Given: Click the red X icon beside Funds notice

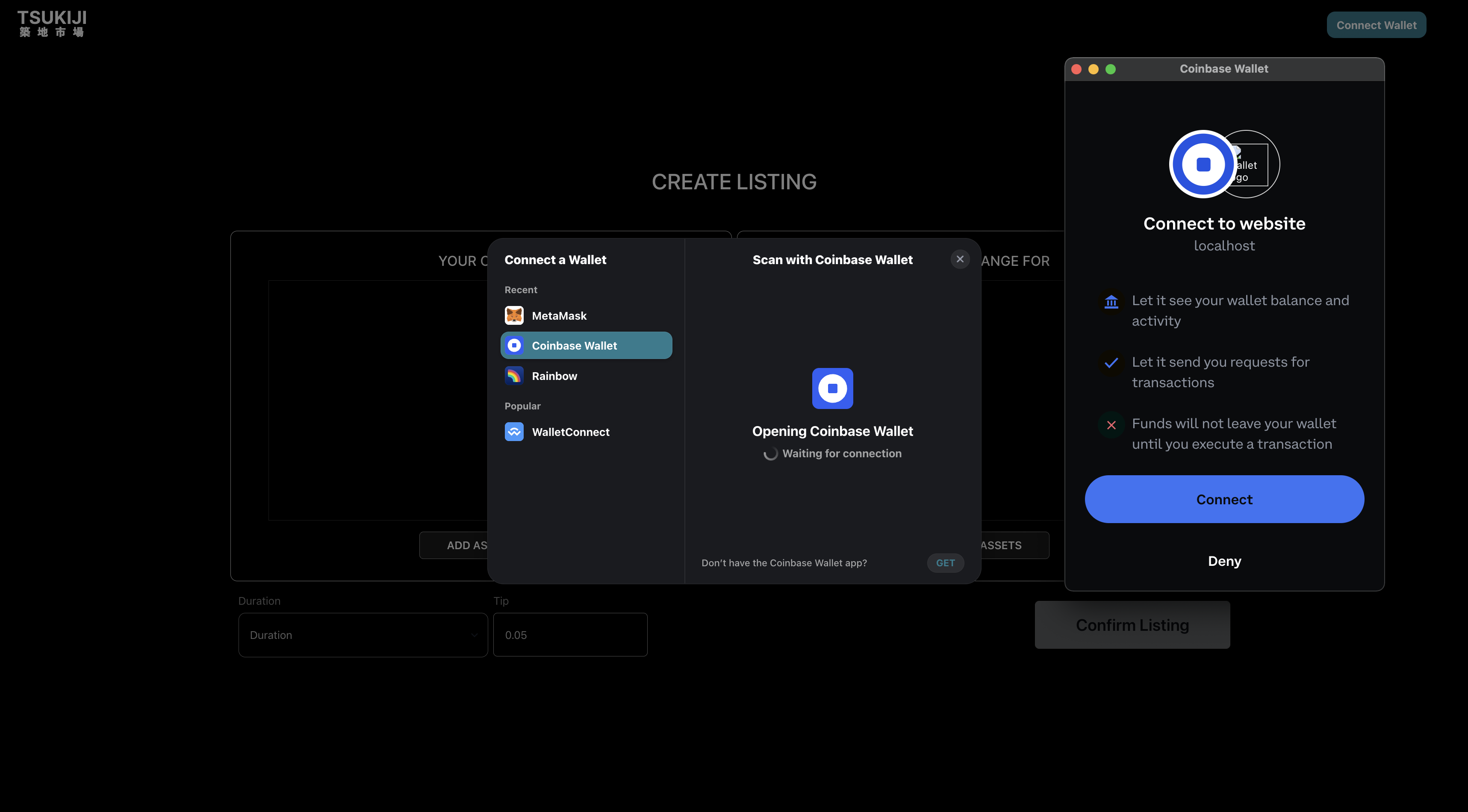Looking at the screenshot, I should click(x=1111, y=424).
